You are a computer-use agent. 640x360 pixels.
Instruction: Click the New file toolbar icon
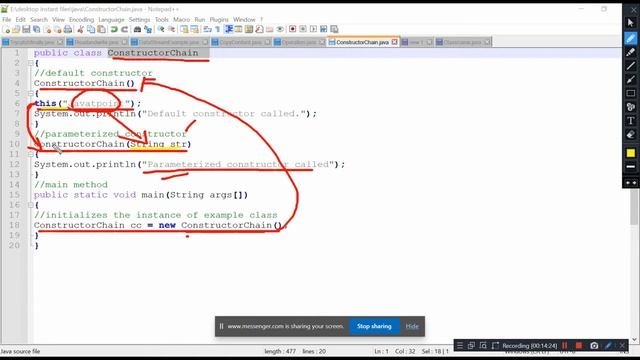(x=7, y=29)
